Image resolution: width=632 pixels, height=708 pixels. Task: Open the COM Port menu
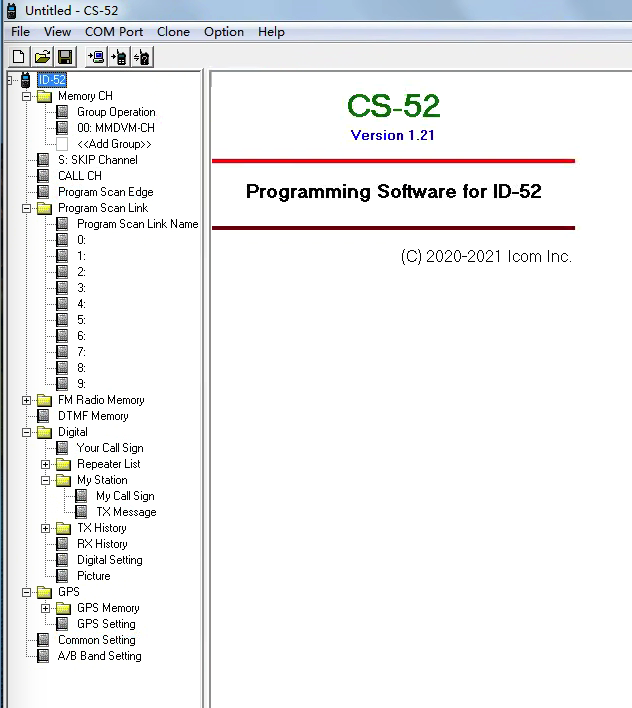114,32
